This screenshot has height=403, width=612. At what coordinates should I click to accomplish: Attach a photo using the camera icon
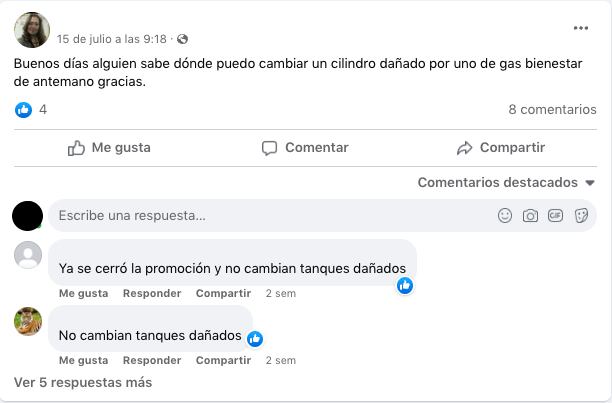530,215
